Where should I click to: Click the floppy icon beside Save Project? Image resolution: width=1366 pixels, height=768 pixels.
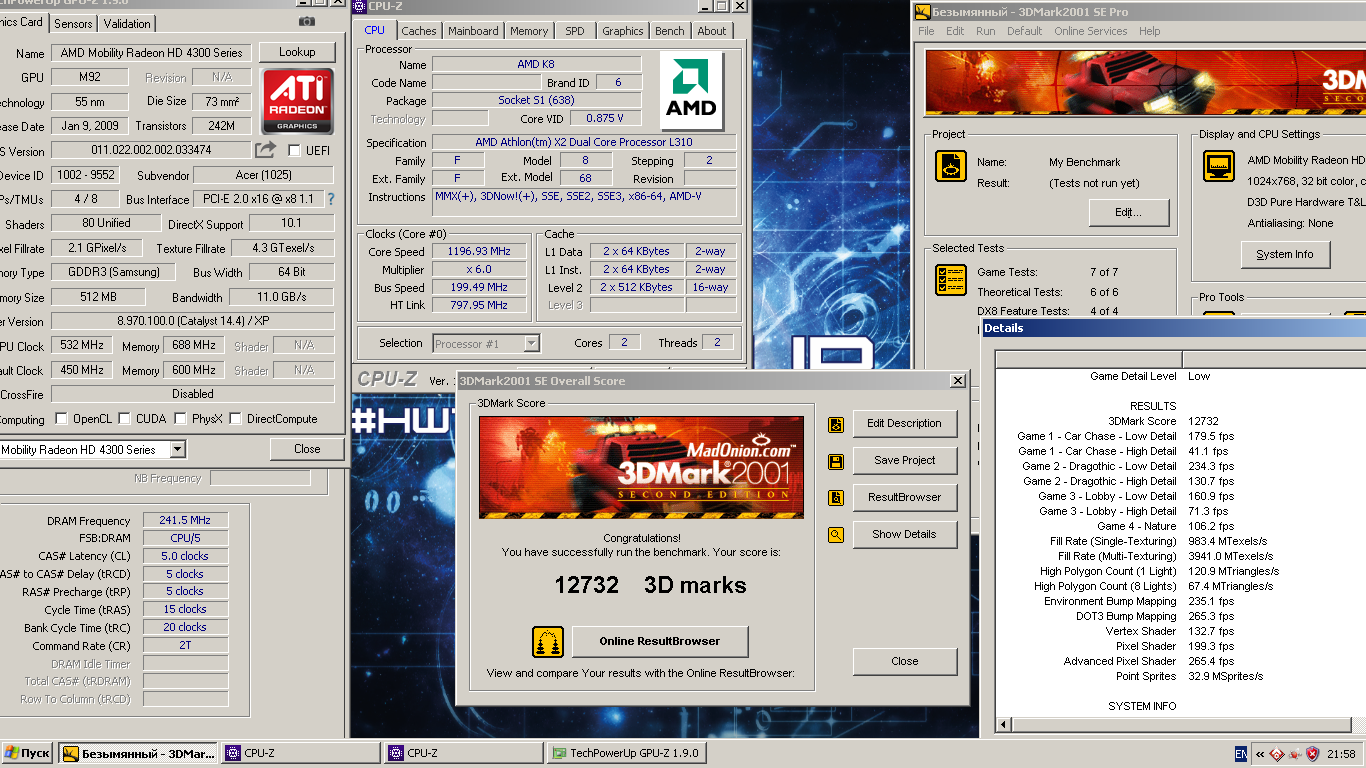pos(836,461)
